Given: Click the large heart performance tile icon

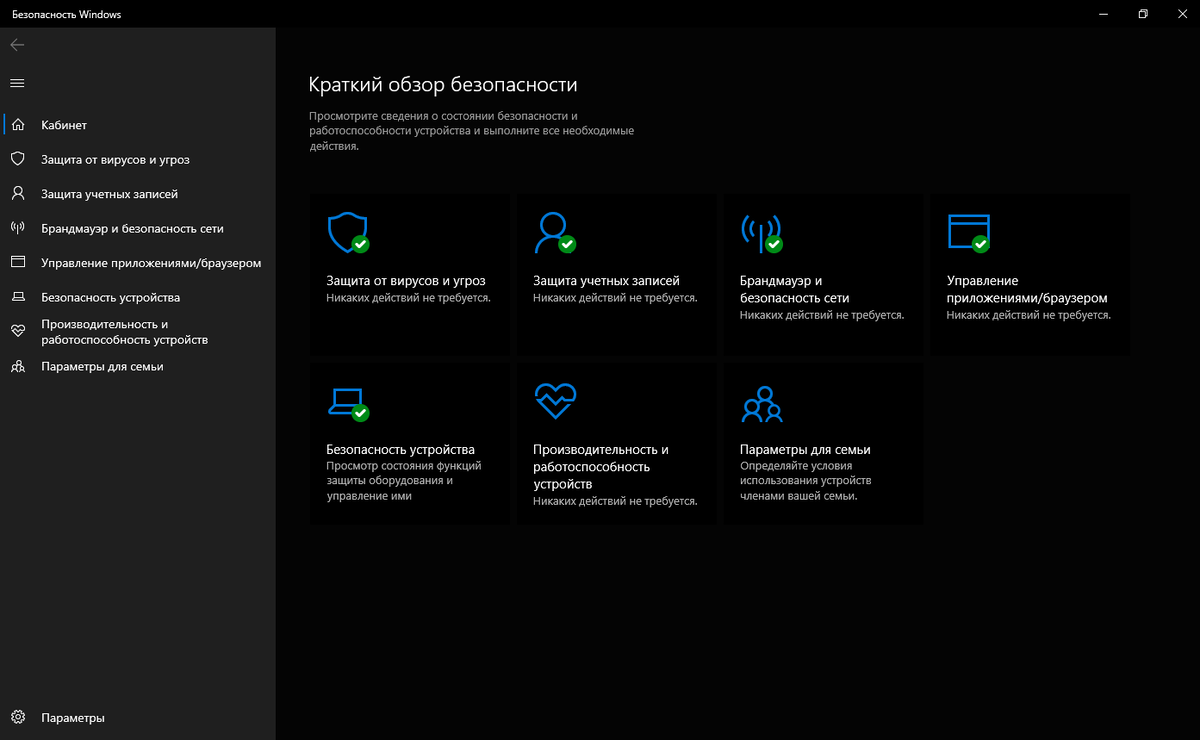Looking at the screenshot, I should click(555, 401).
